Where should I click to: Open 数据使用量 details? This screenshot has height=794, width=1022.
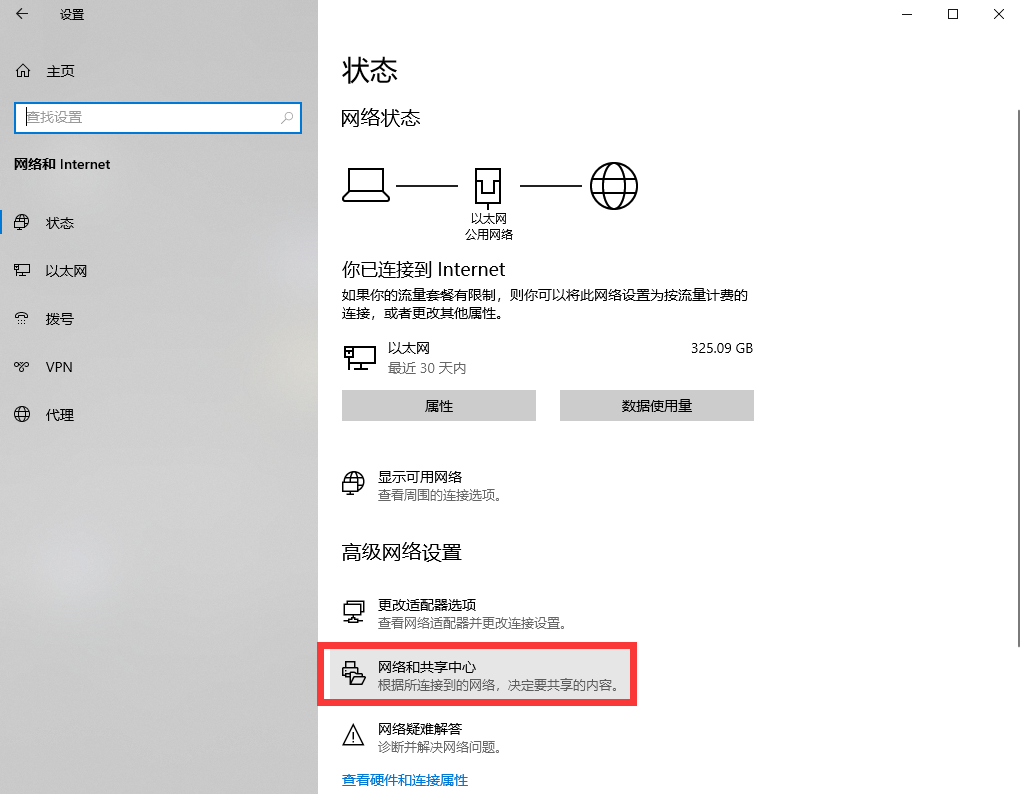coord(656,405)
